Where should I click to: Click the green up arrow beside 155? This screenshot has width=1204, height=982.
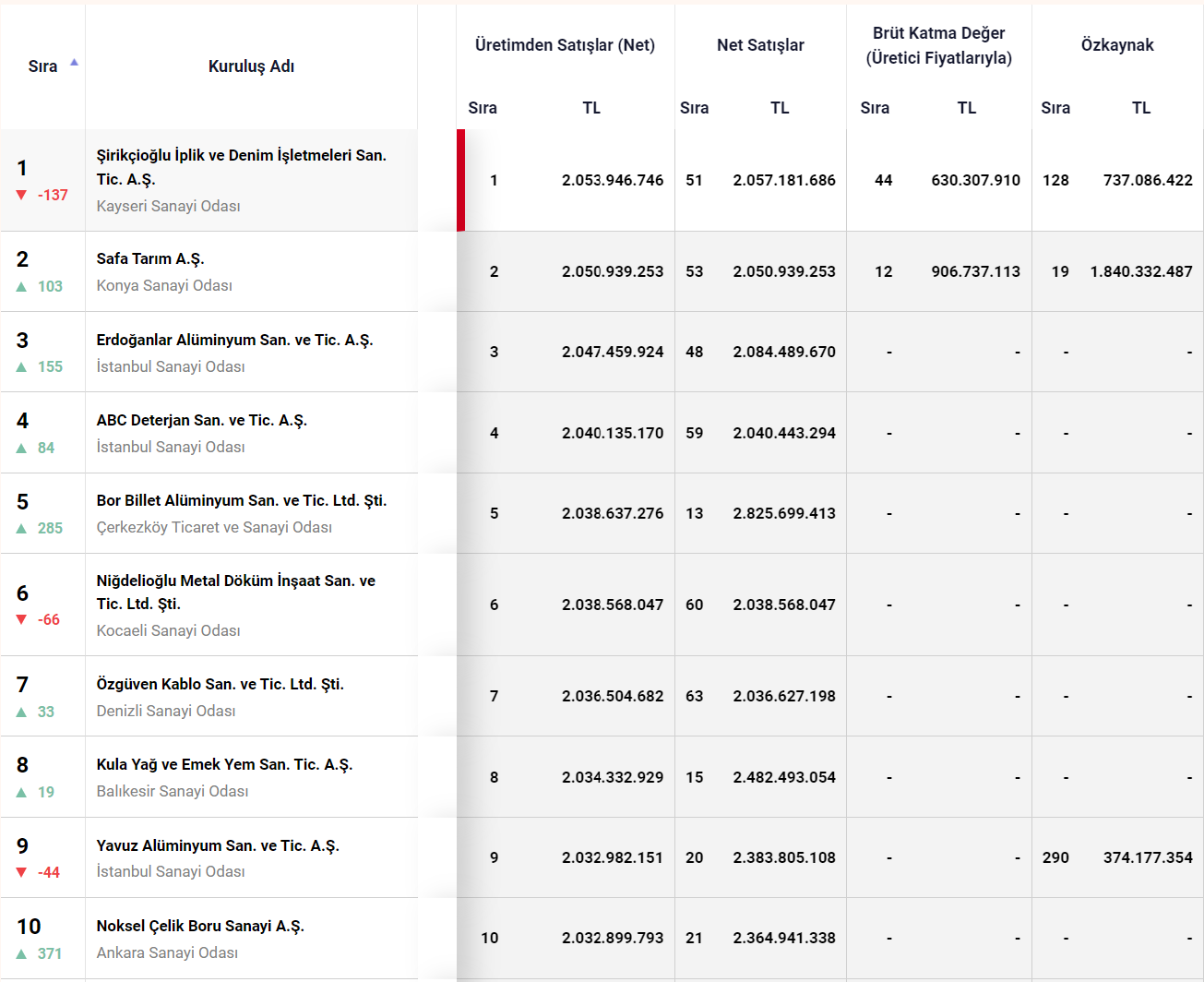21,367
